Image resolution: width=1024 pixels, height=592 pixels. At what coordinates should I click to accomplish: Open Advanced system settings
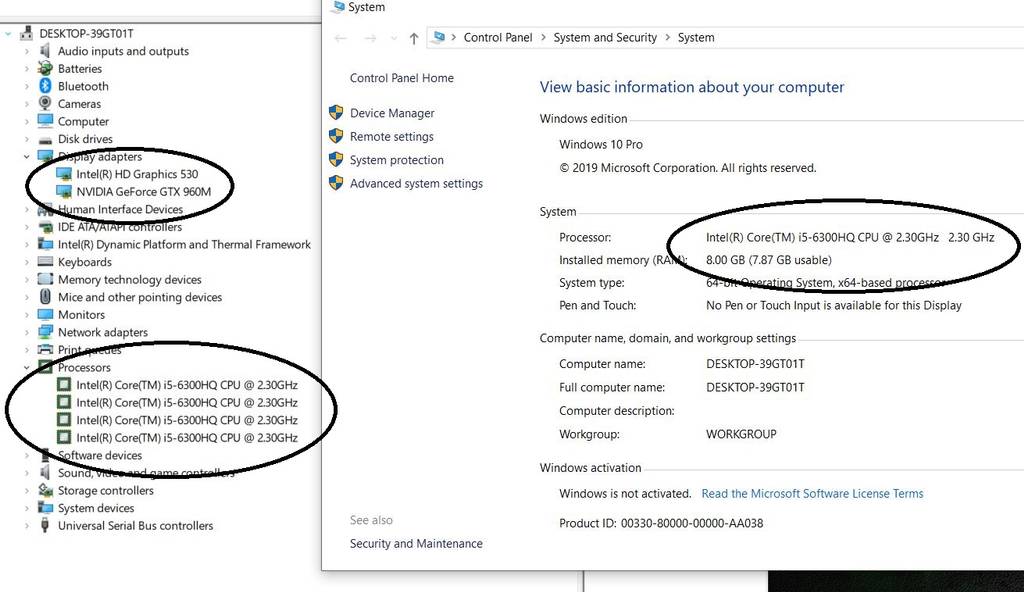coord(416,184)
